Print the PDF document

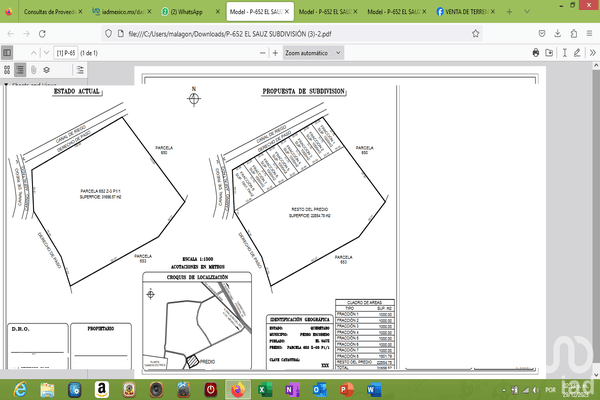(x=536, y=51)
